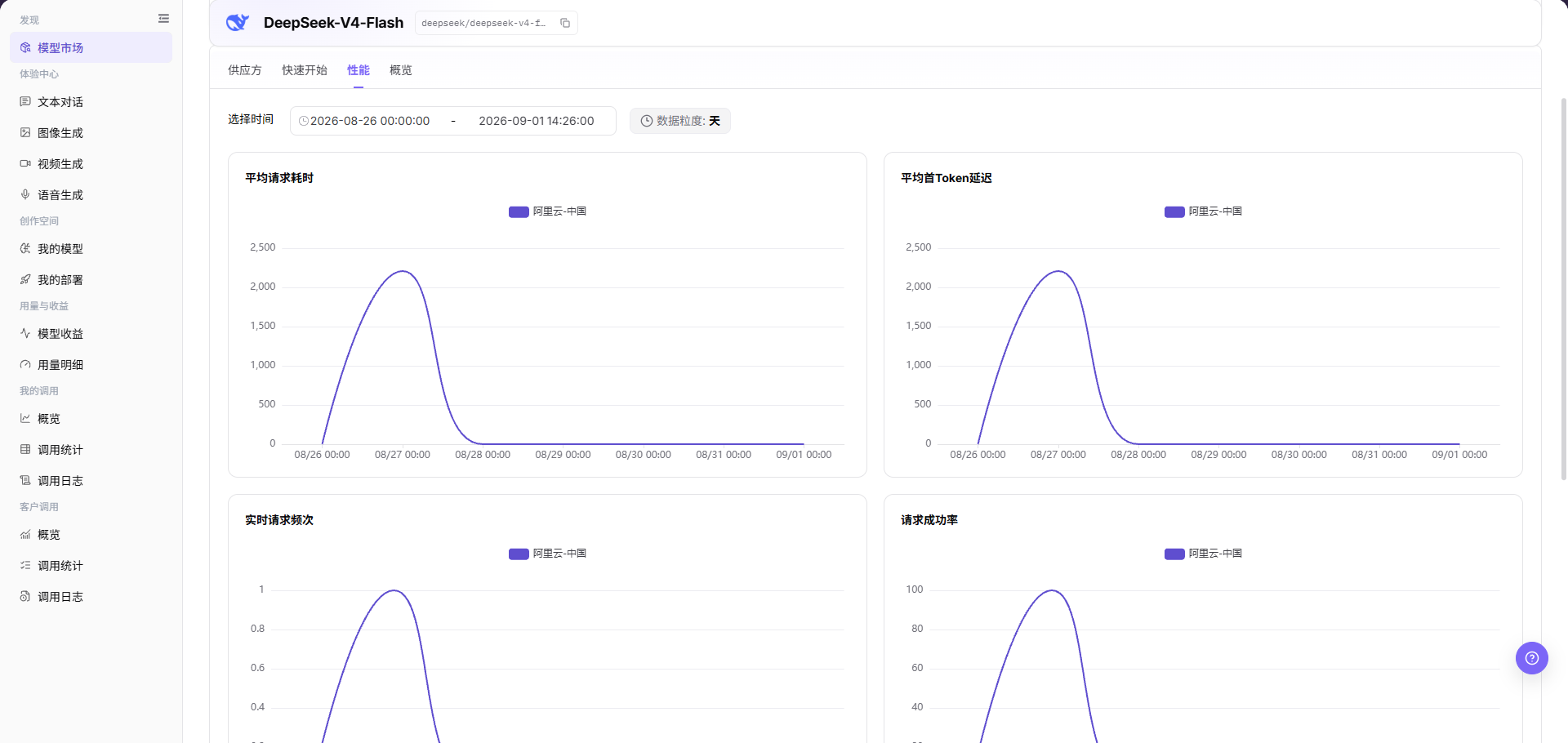Viewport: 1568px width, 743px height.
Task: Click 08/31 00:00 label in 平均首Token延迟 chart
Action: tap(1379, 455)
